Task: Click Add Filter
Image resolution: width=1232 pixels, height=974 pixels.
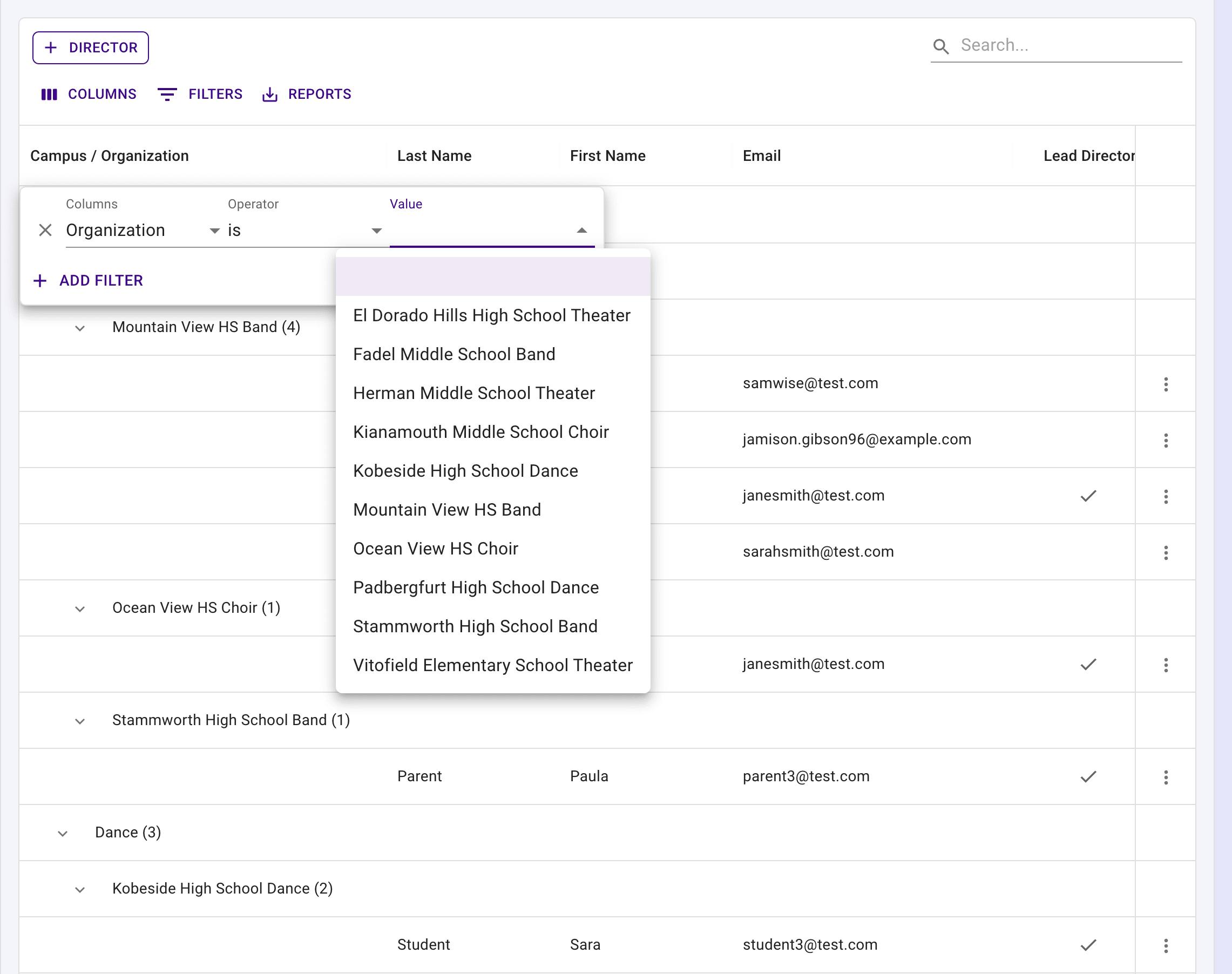Action: [x=89, y=281]
